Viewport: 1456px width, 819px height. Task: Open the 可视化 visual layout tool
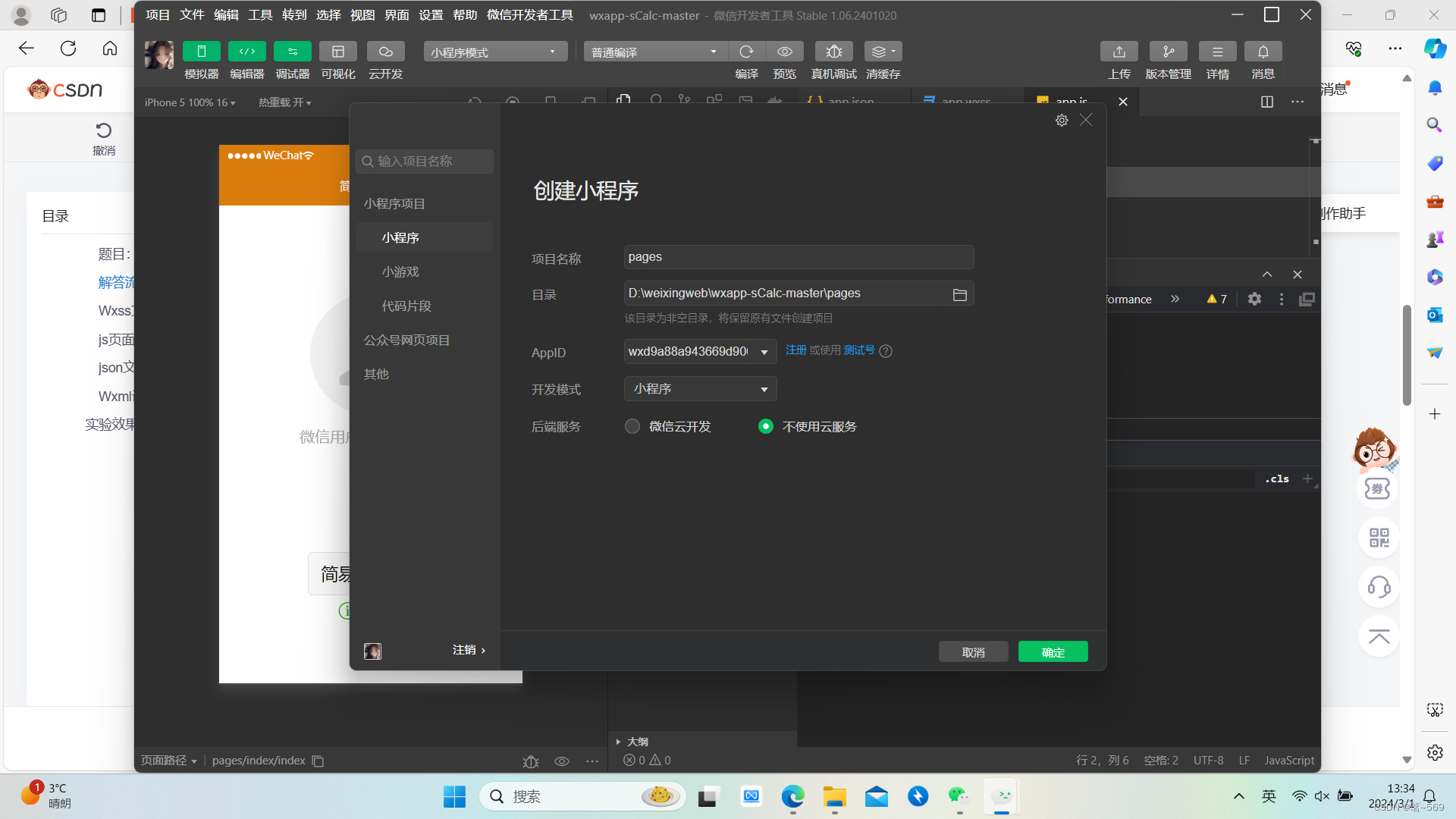pos(338,52)
